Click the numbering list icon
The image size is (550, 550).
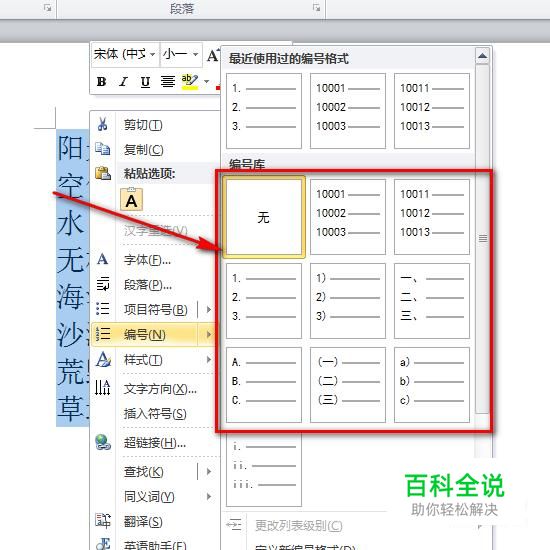click(103, 334)
